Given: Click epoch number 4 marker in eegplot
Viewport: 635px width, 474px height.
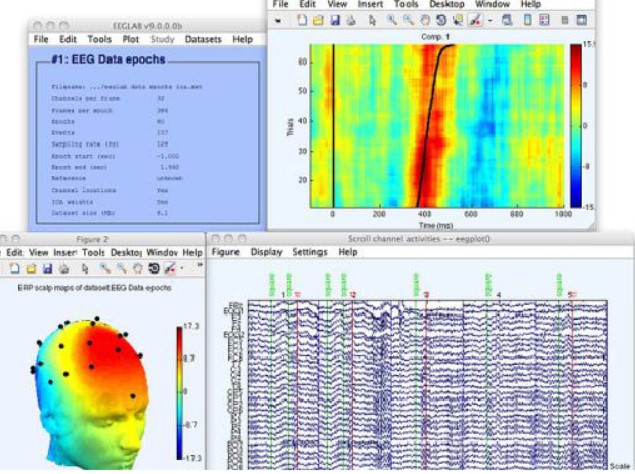Looking at the screenshot, I should [x=499, y=295].
